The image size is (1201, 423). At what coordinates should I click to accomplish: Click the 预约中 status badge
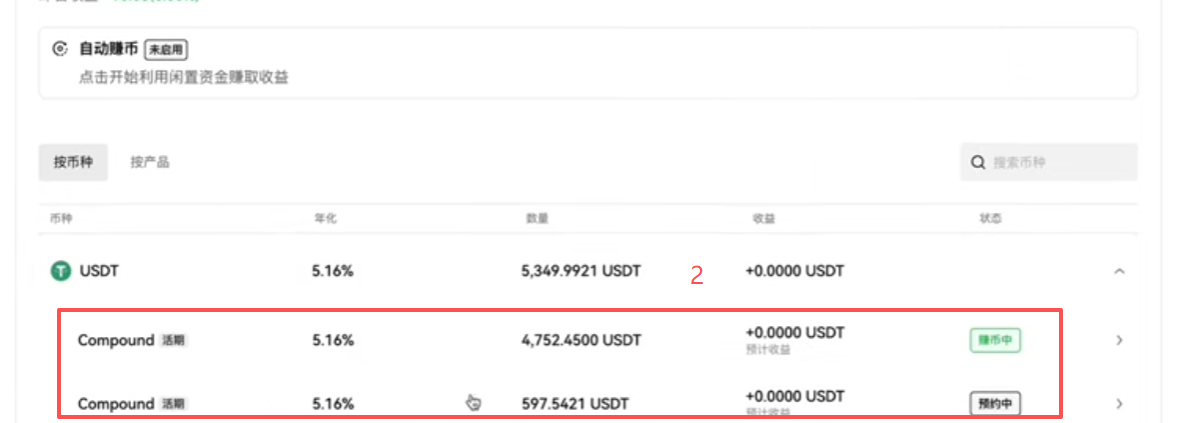pyautogui.click(x=995, y=404)
